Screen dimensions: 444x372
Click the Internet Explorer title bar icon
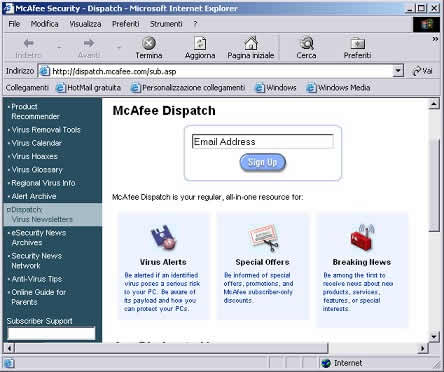(9, 8)
